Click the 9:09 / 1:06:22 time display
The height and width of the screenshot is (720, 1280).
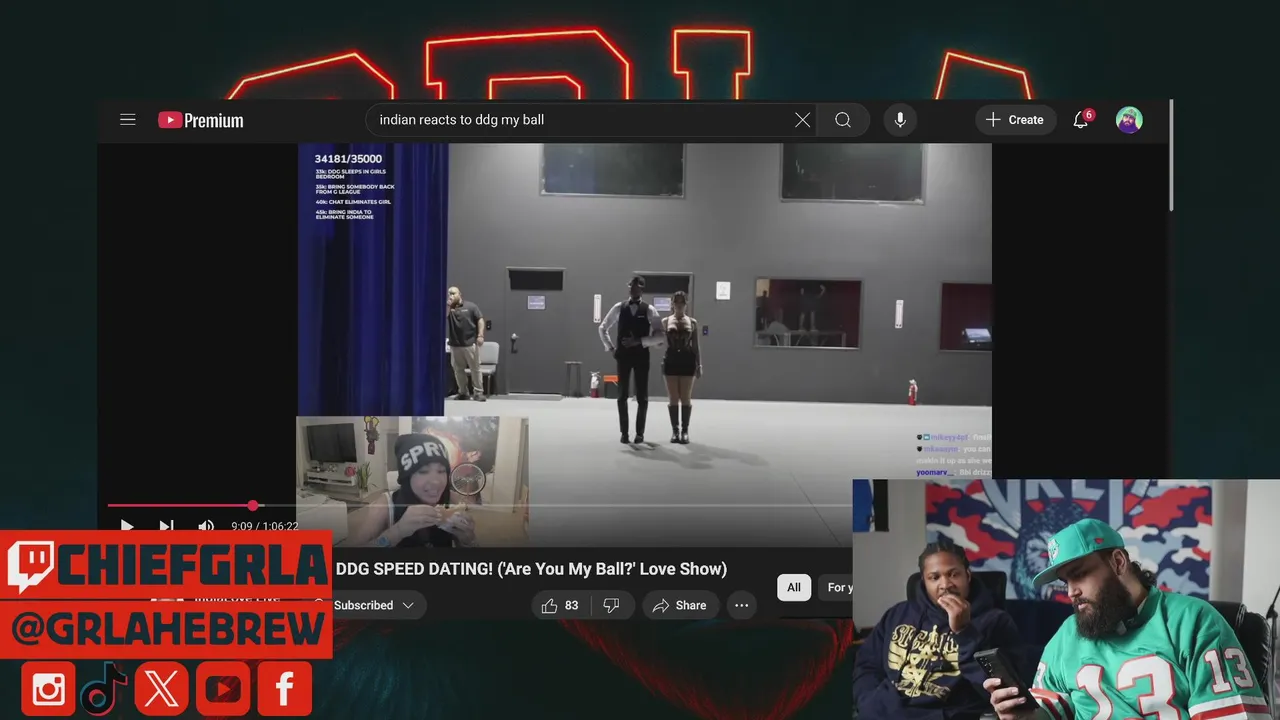[x=264, y=526]
